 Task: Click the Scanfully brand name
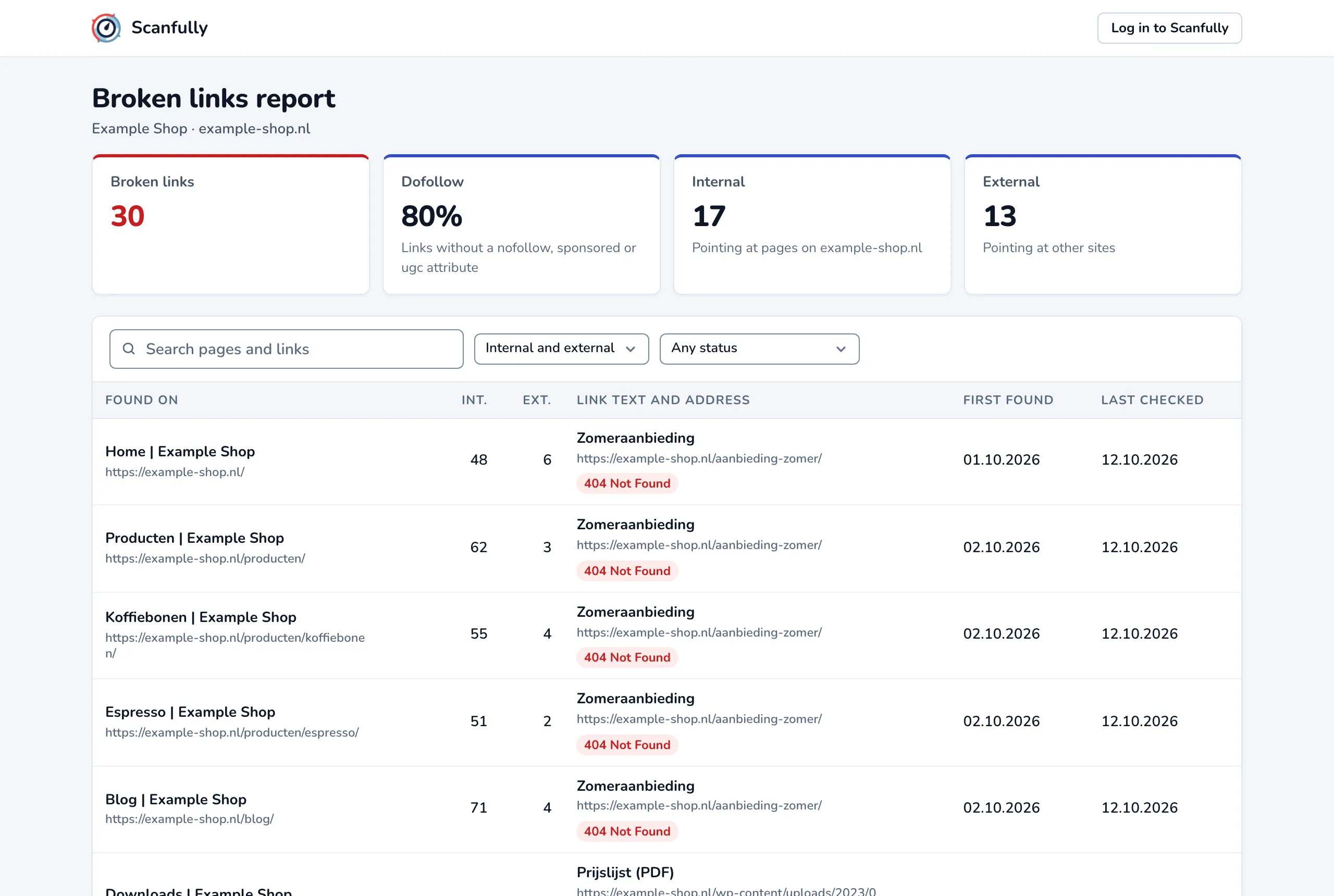coord(170,28)
